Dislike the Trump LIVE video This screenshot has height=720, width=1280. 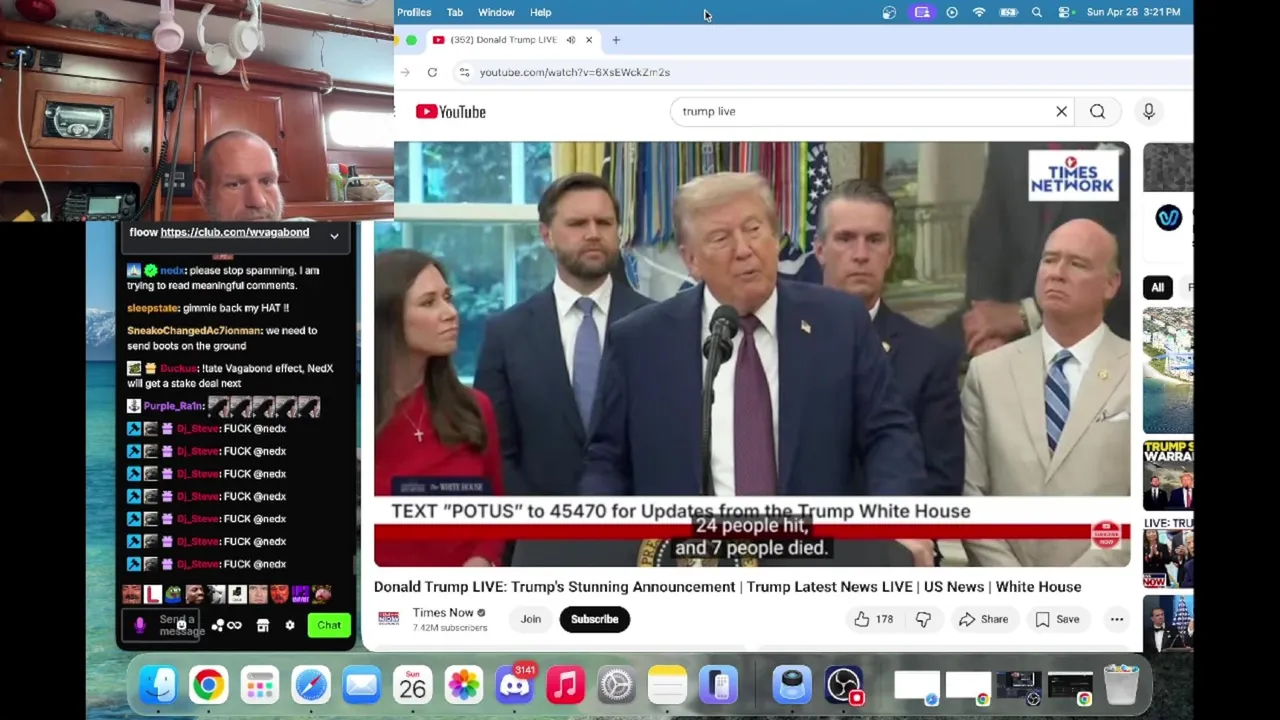923,619
